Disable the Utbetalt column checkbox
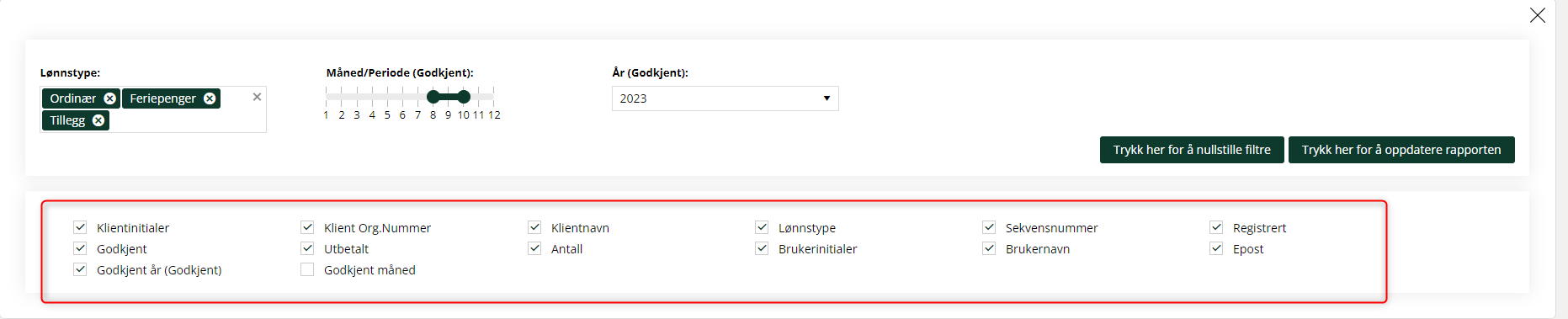The image size is (1568, 319). (307, 248)
